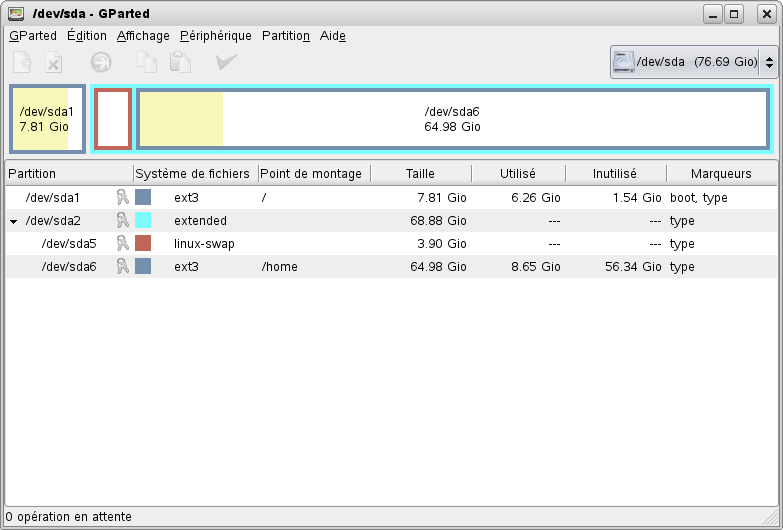
Task: Open the Affichage menu
Action: 143,36
